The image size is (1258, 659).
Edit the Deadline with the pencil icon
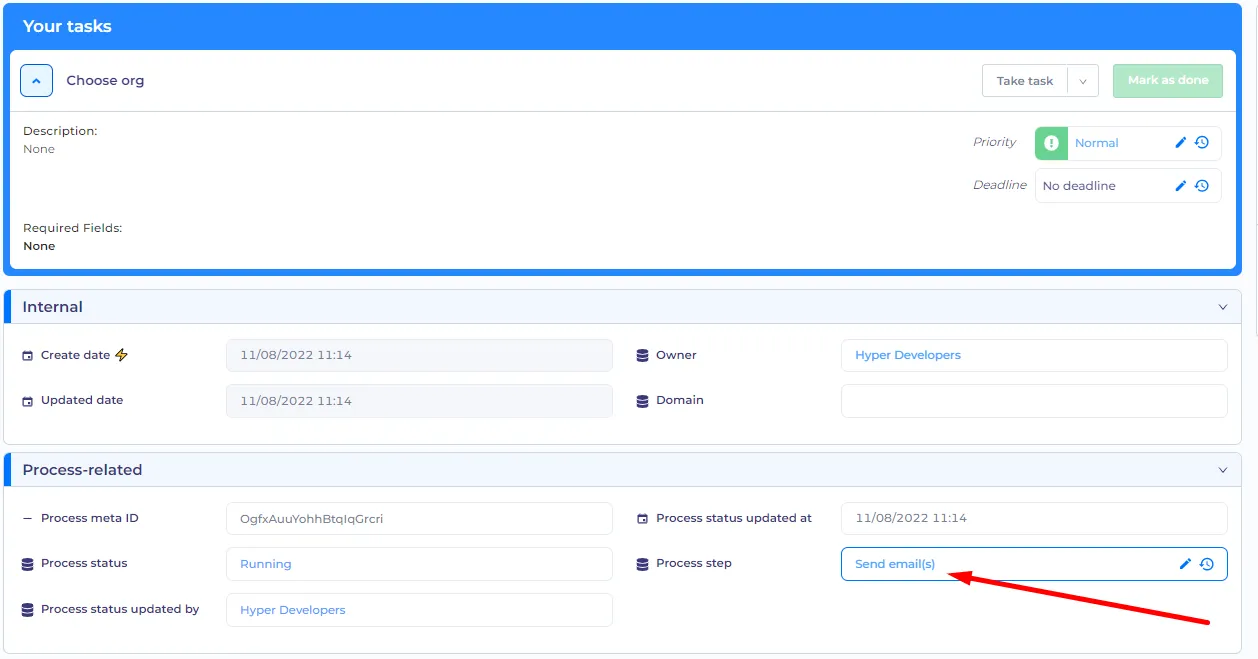pos(1181,186)
